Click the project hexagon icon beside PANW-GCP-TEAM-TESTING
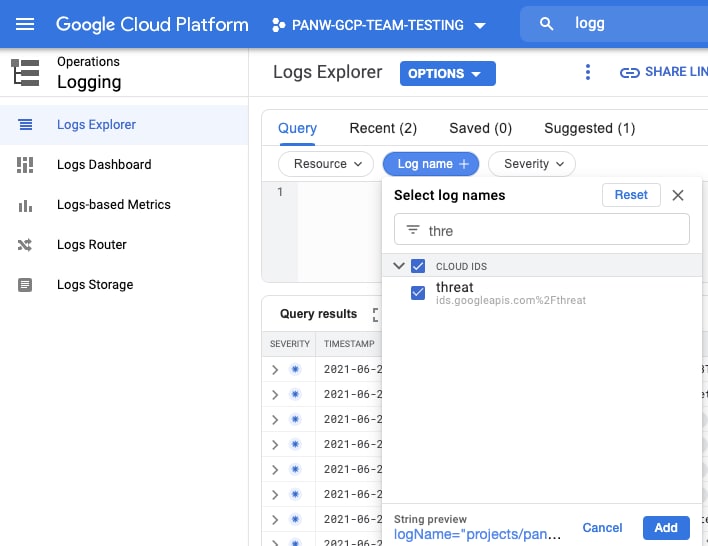This screenshot has height=546, width=708. point(278,25)
